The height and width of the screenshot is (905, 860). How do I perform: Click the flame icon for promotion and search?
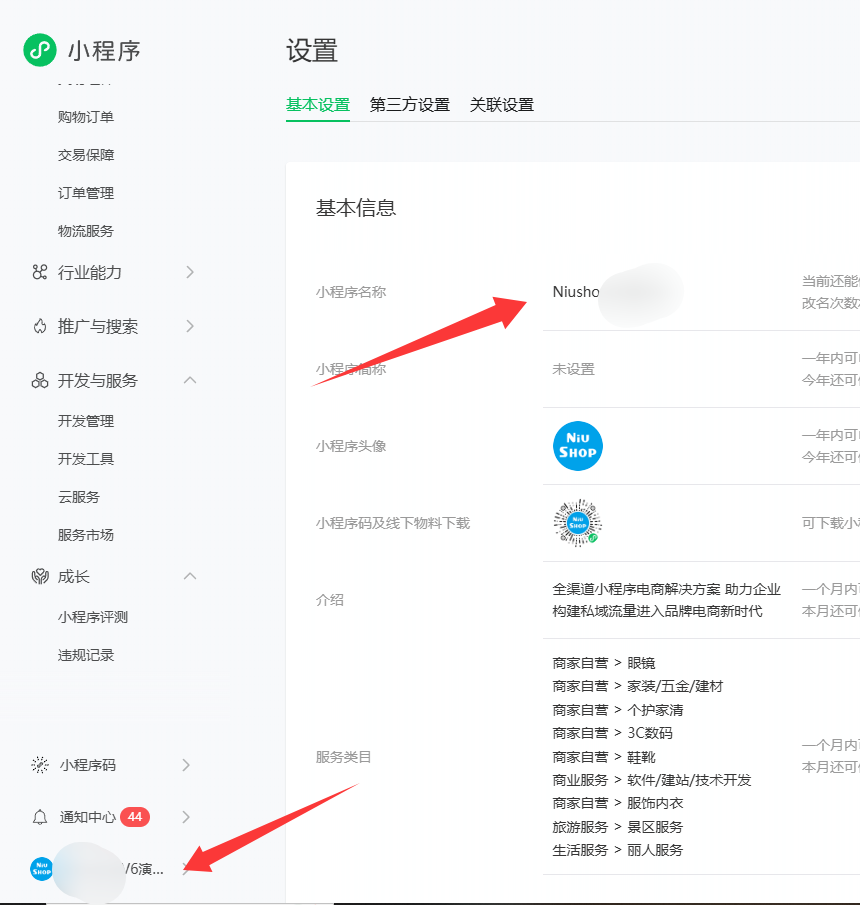click(40, 326)
